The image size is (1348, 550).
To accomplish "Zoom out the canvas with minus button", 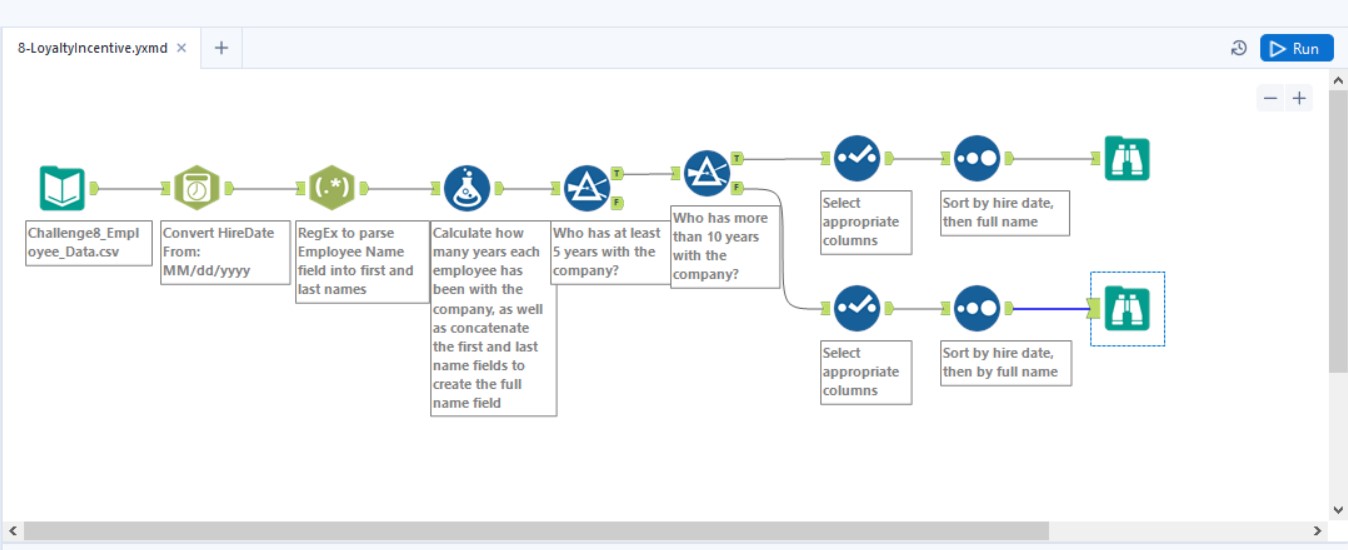I will tap(1270, 98).
